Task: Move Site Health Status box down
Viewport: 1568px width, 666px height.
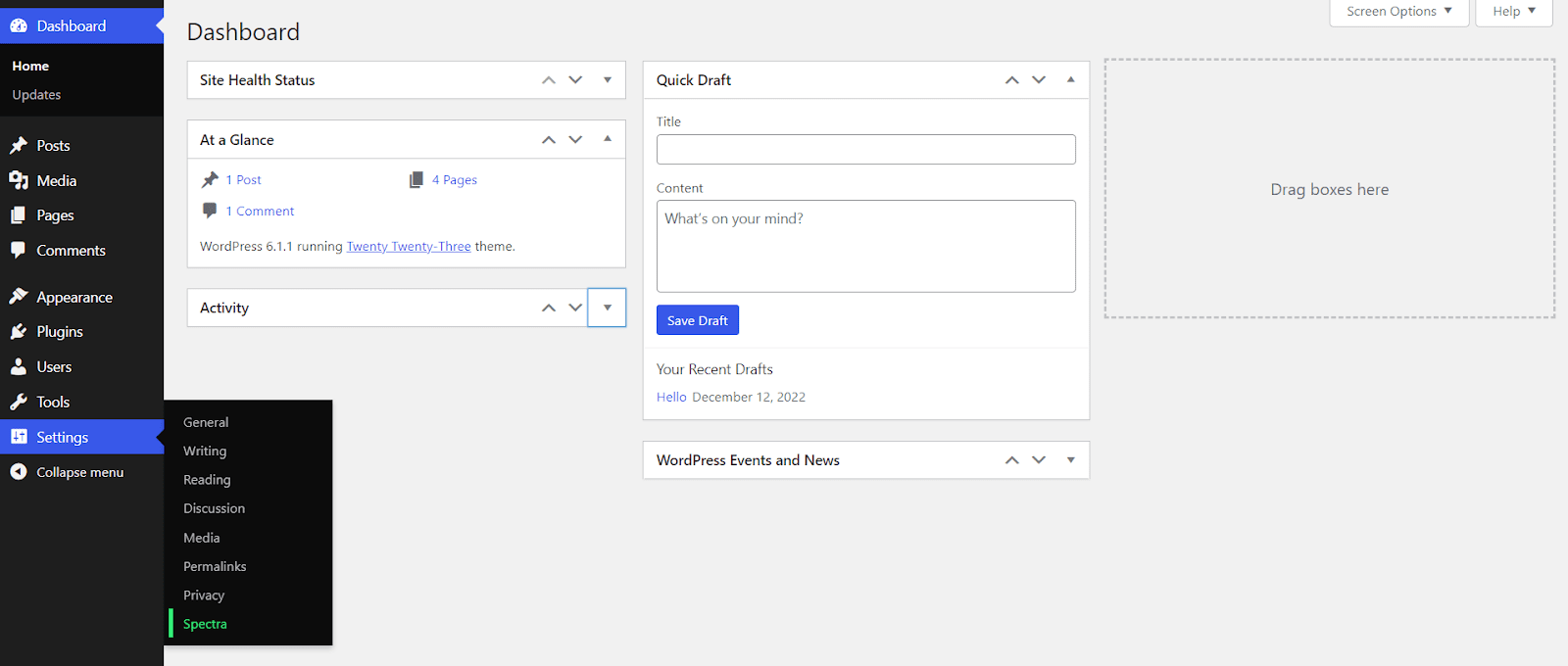Action: (x=575, y=80)
